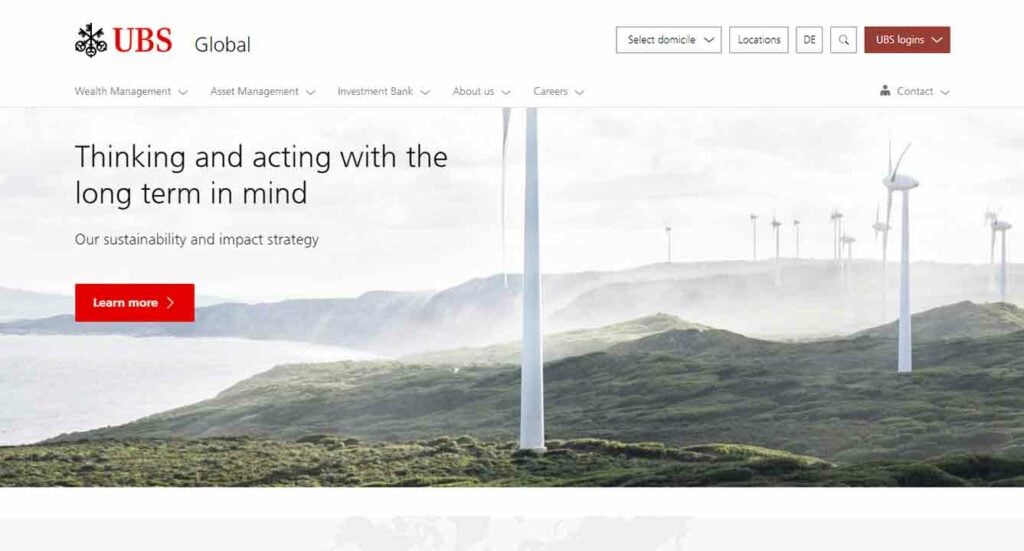The width and height of the screenshot is (1024, 551).
Task: Open the search magnifier icon
Action: click(843, 40)
